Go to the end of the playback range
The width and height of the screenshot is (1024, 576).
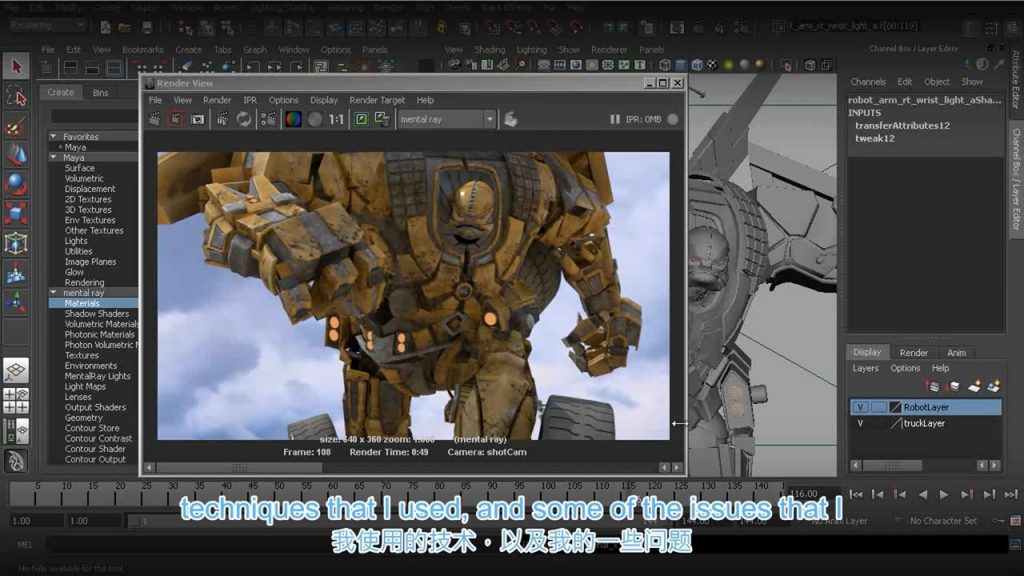1011,494
